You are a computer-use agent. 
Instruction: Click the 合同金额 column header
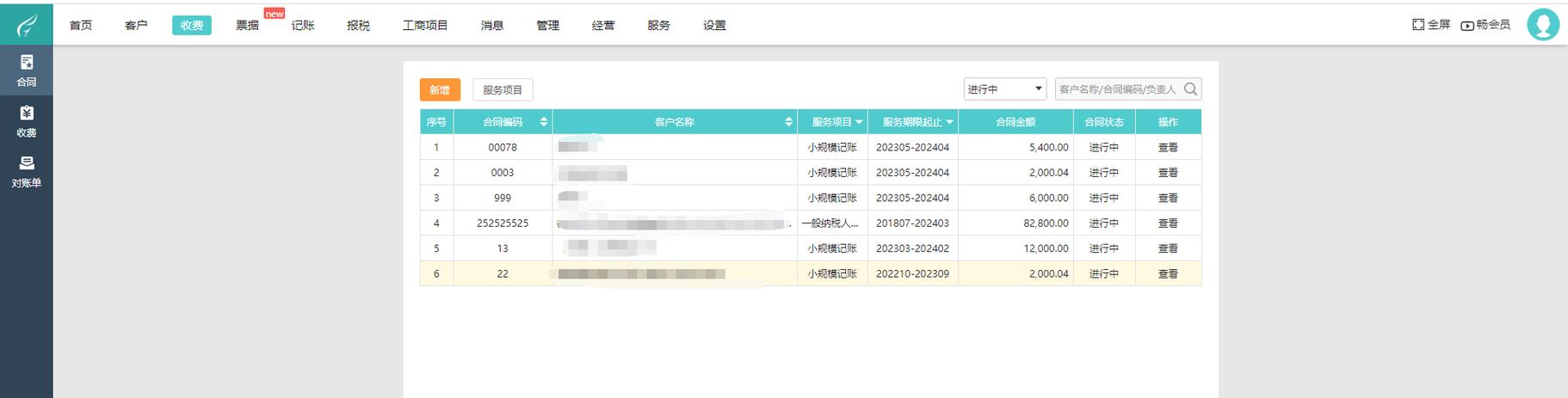click(x=1015, y=122)
